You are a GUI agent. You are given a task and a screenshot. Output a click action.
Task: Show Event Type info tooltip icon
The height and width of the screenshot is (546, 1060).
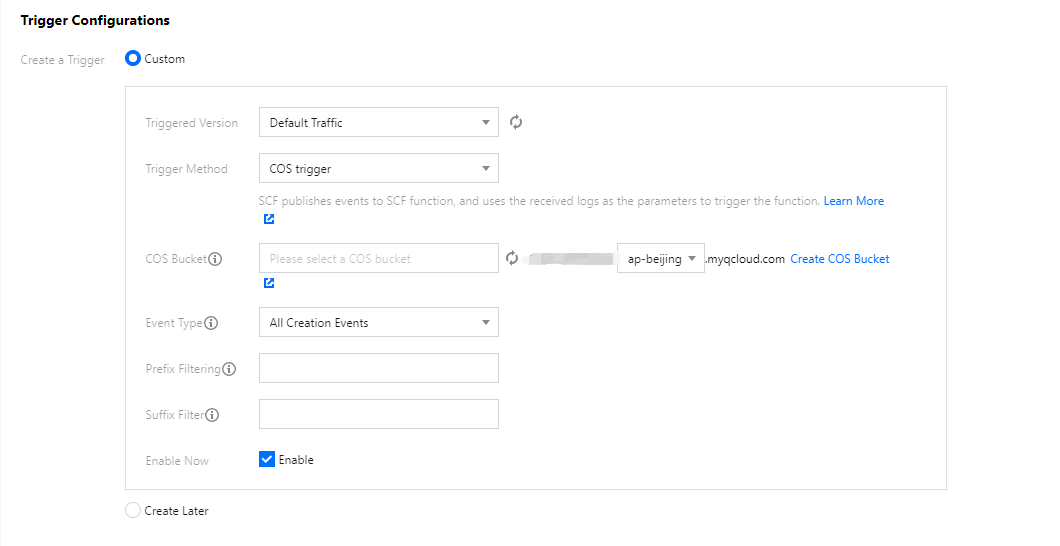pyautogui.click(x=211, y=323)
